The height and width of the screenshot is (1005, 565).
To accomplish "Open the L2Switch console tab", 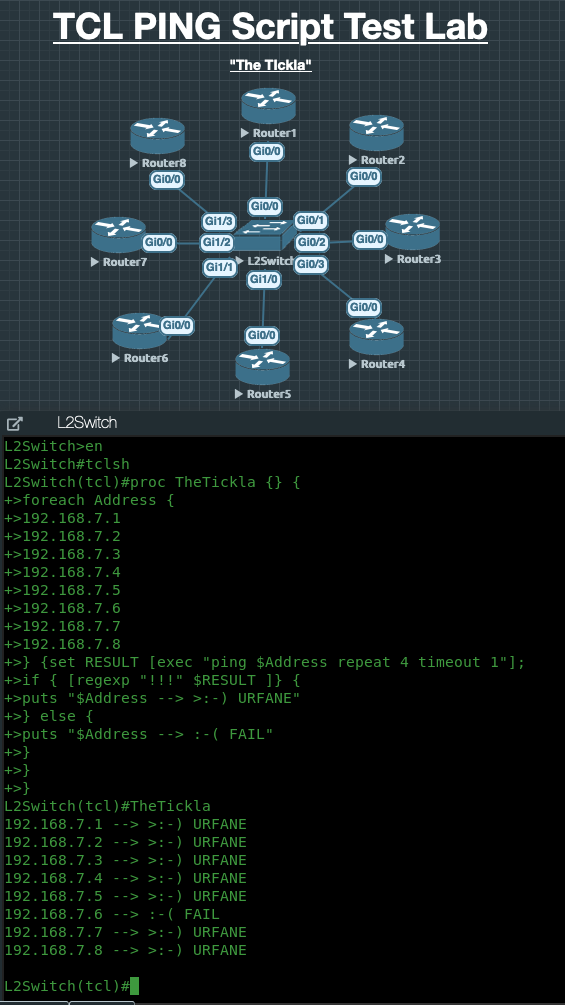I will pos(87,423).
